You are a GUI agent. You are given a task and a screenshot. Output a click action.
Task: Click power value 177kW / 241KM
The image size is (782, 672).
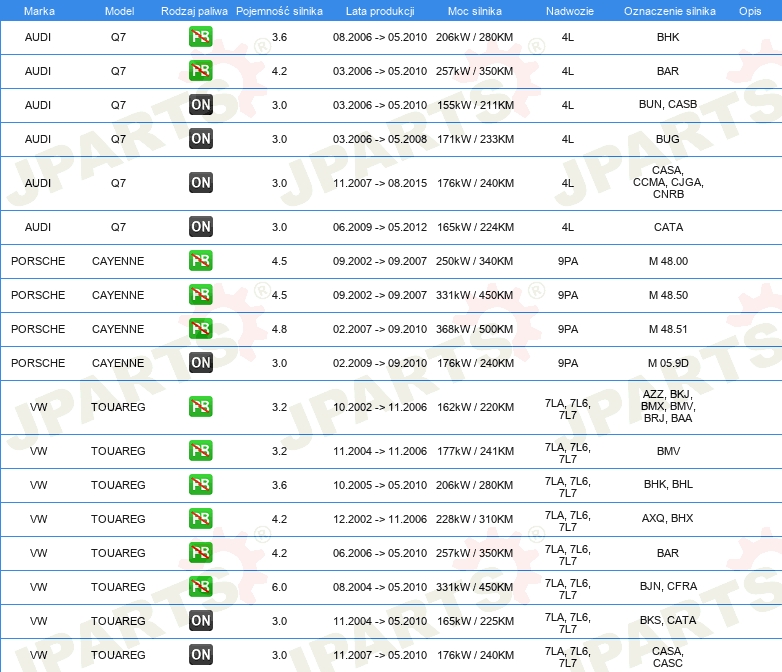point(475,451)
